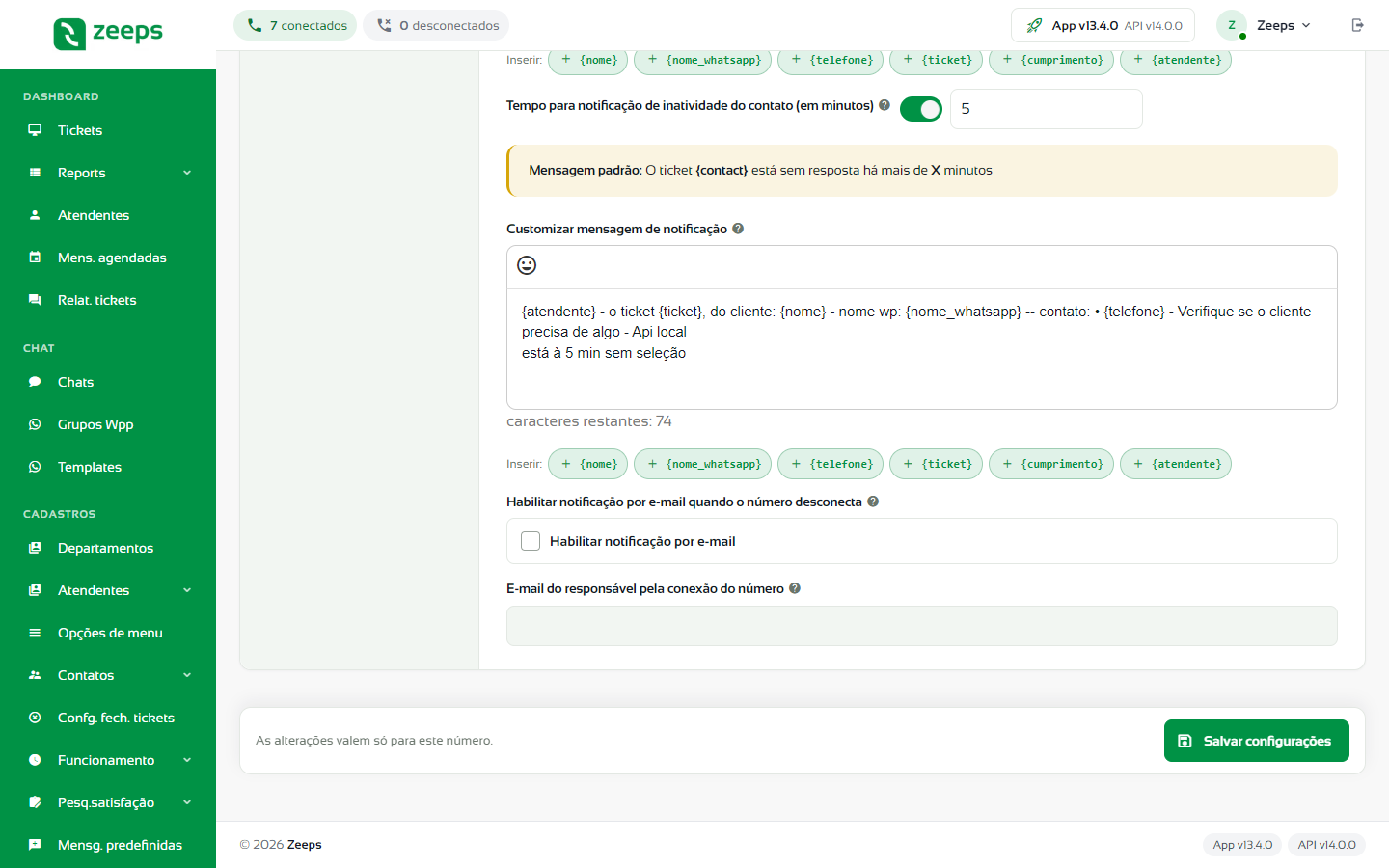Click the custom notification message text area

922,348
